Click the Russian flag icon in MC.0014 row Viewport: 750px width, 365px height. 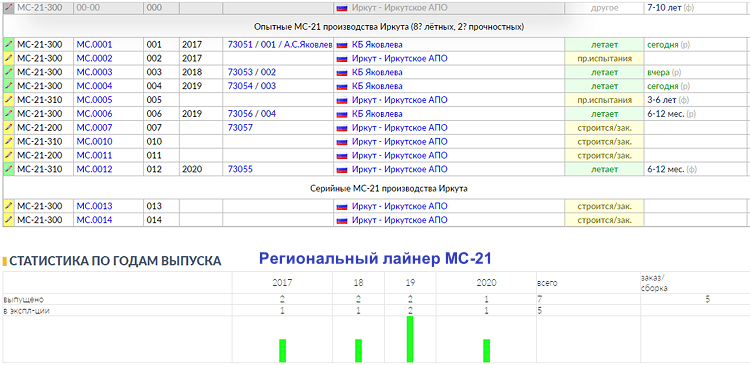tap(342, 221)
